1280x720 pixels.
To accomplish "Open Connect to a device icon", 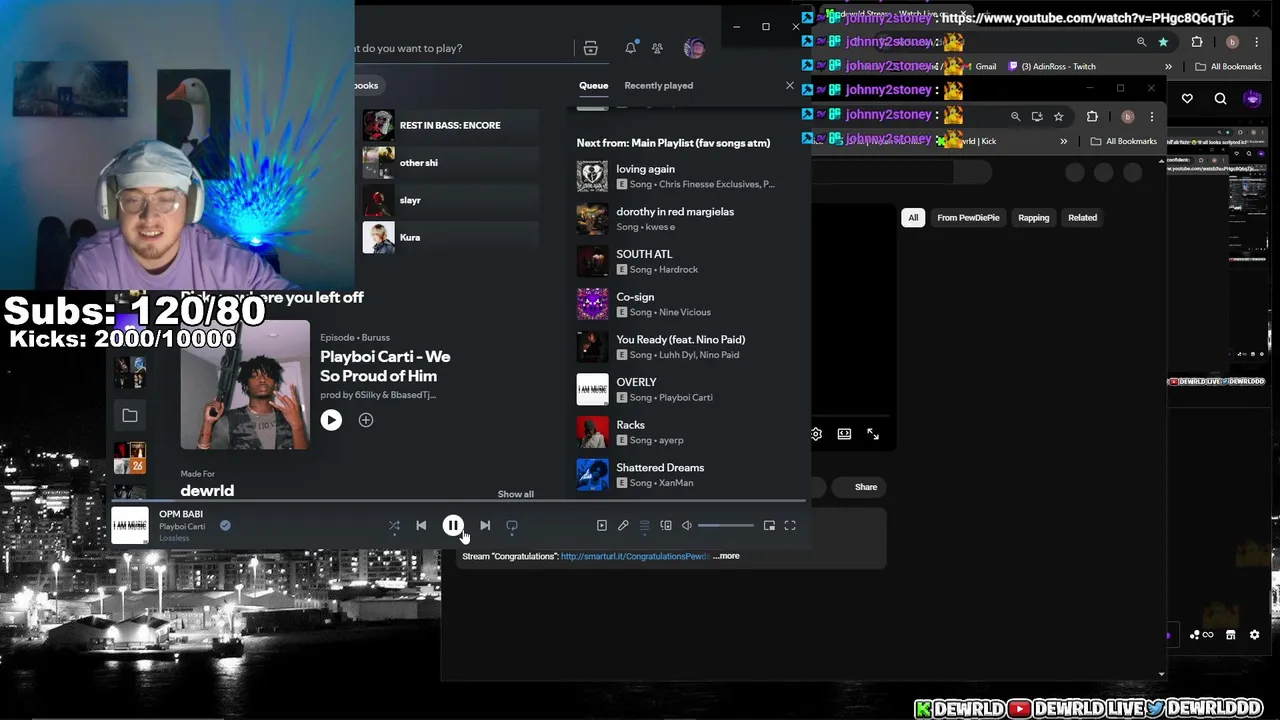I will pyautogui.click(x=666, y=525).
